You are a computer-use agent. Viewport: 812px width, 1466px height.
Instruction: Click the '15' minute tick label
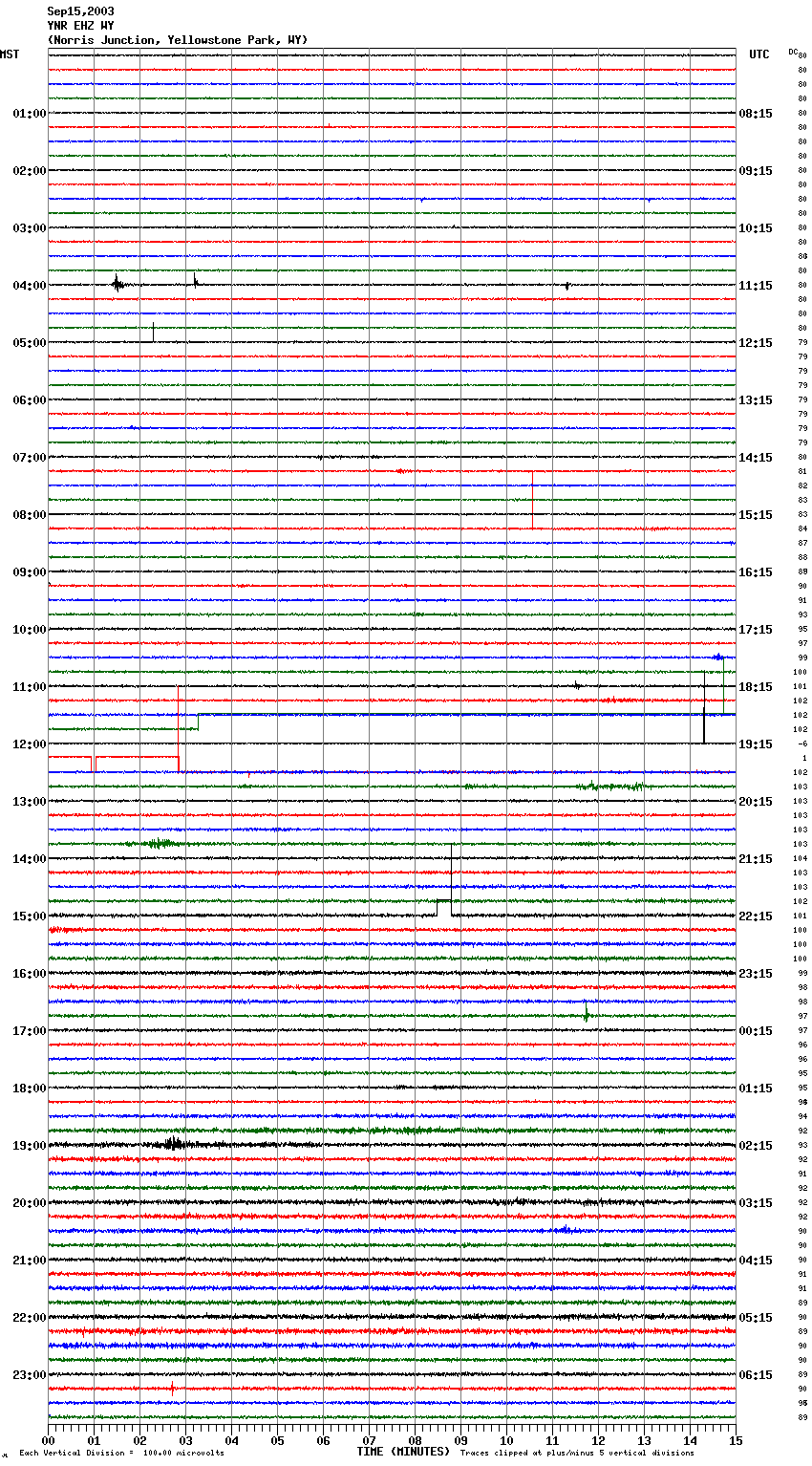736,1440
